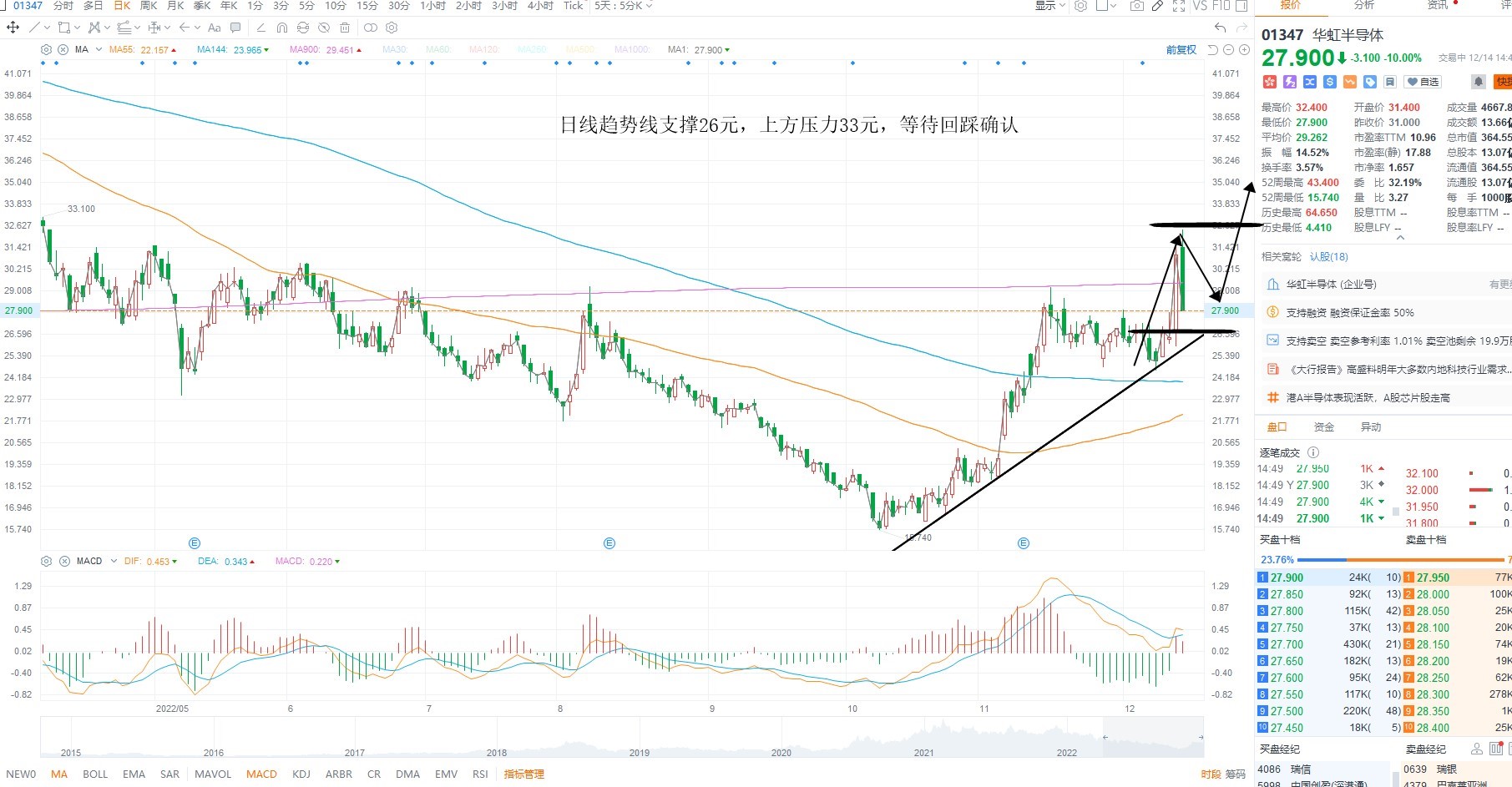Zoom out the chart with minus icon
This screenshot has height=787, width=1512.
point(1228,50)
